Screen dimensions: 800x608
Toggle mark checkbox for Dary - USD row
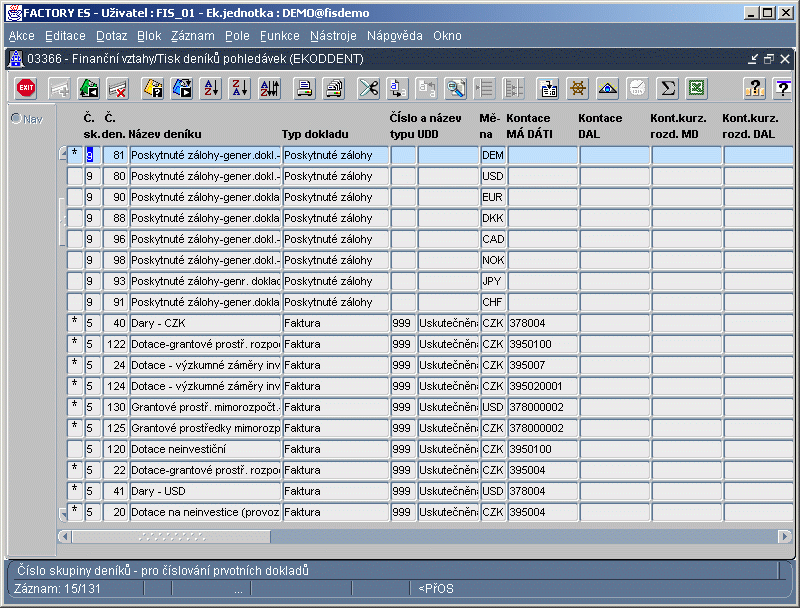coord(75,491)
